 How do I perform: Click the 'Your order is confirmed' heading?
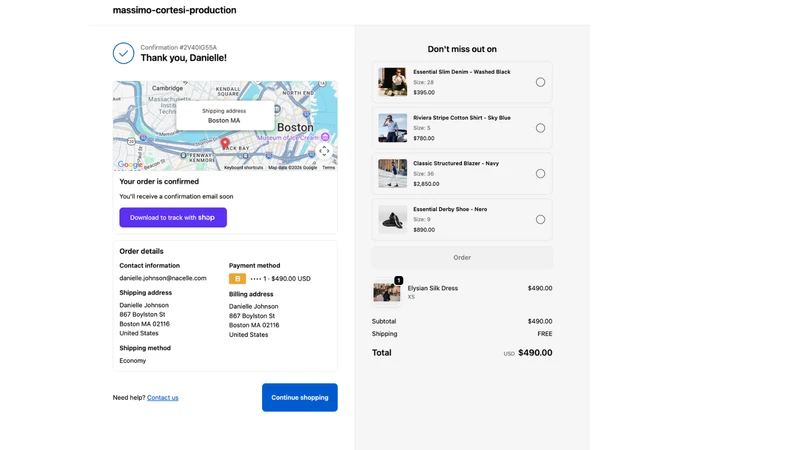click(159, 181)
